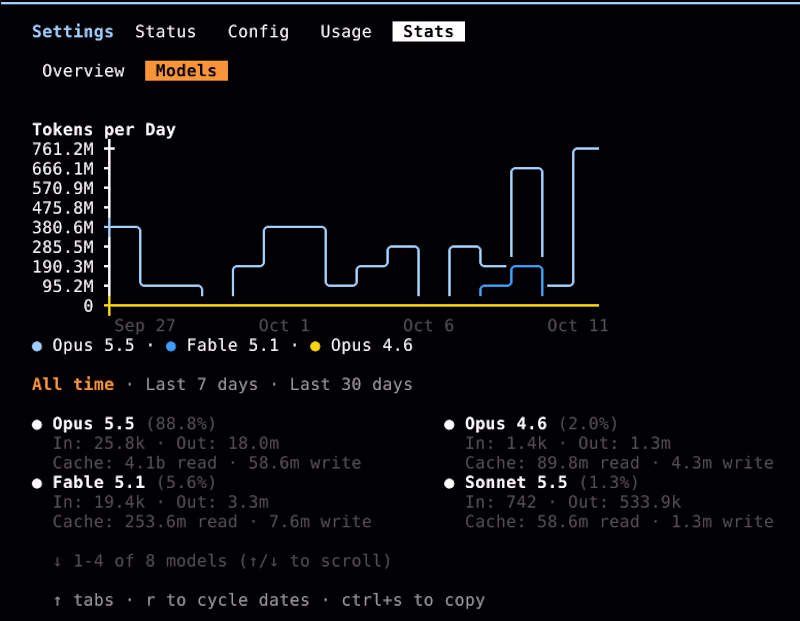Click the Oct 11 x-axis date
This screenshot has width=800, height=621.
[578, 326]
